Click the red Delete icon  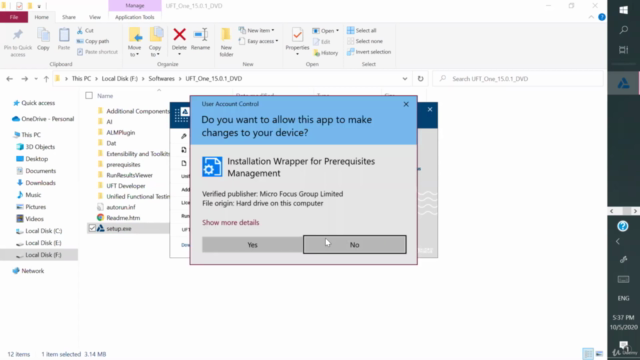179,35
